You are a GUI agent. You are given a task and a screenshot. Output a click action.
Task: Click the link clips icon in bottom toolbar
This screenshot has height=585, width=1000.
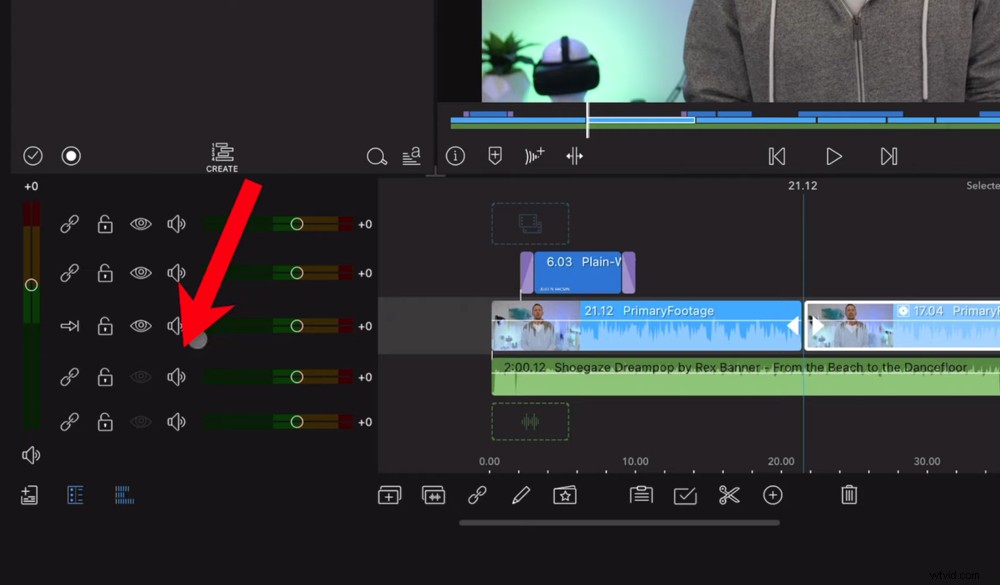(x=477, y=495)
